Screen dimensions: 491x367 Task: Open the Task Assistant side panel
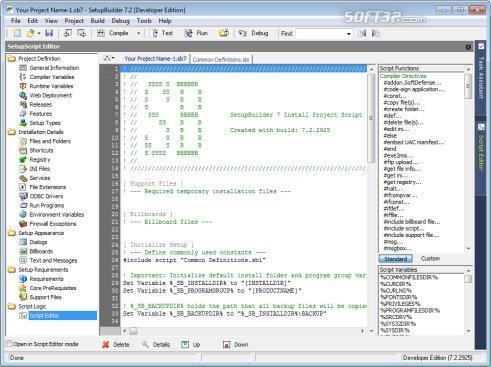[x=481, y=77]
